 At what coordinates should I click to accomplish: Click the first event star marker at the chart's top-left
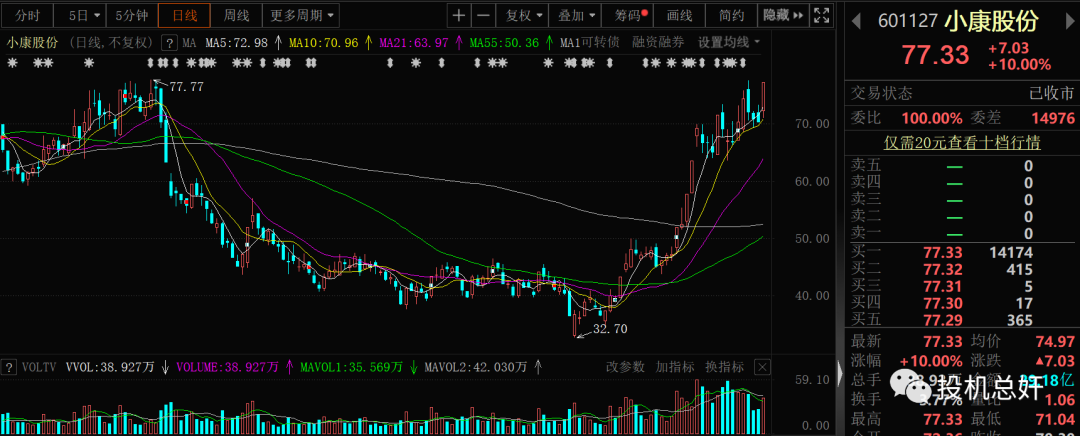pyautogui.click(x=12, y=63)
